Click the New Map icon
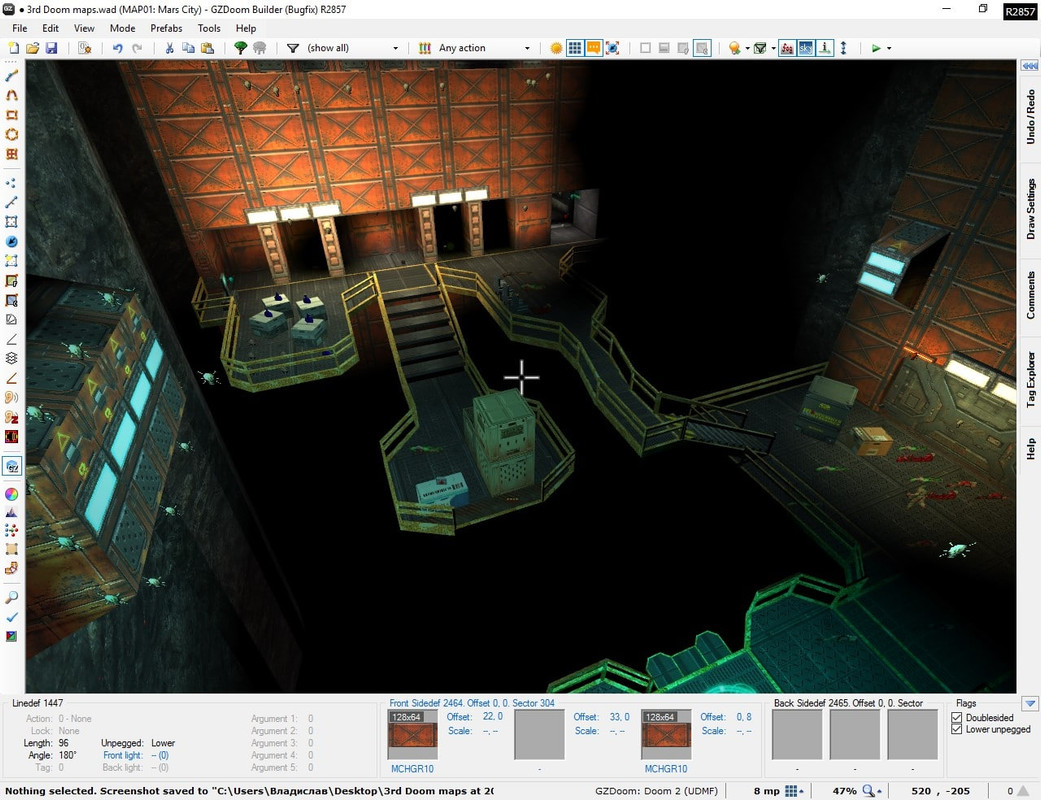 point(13,48)
